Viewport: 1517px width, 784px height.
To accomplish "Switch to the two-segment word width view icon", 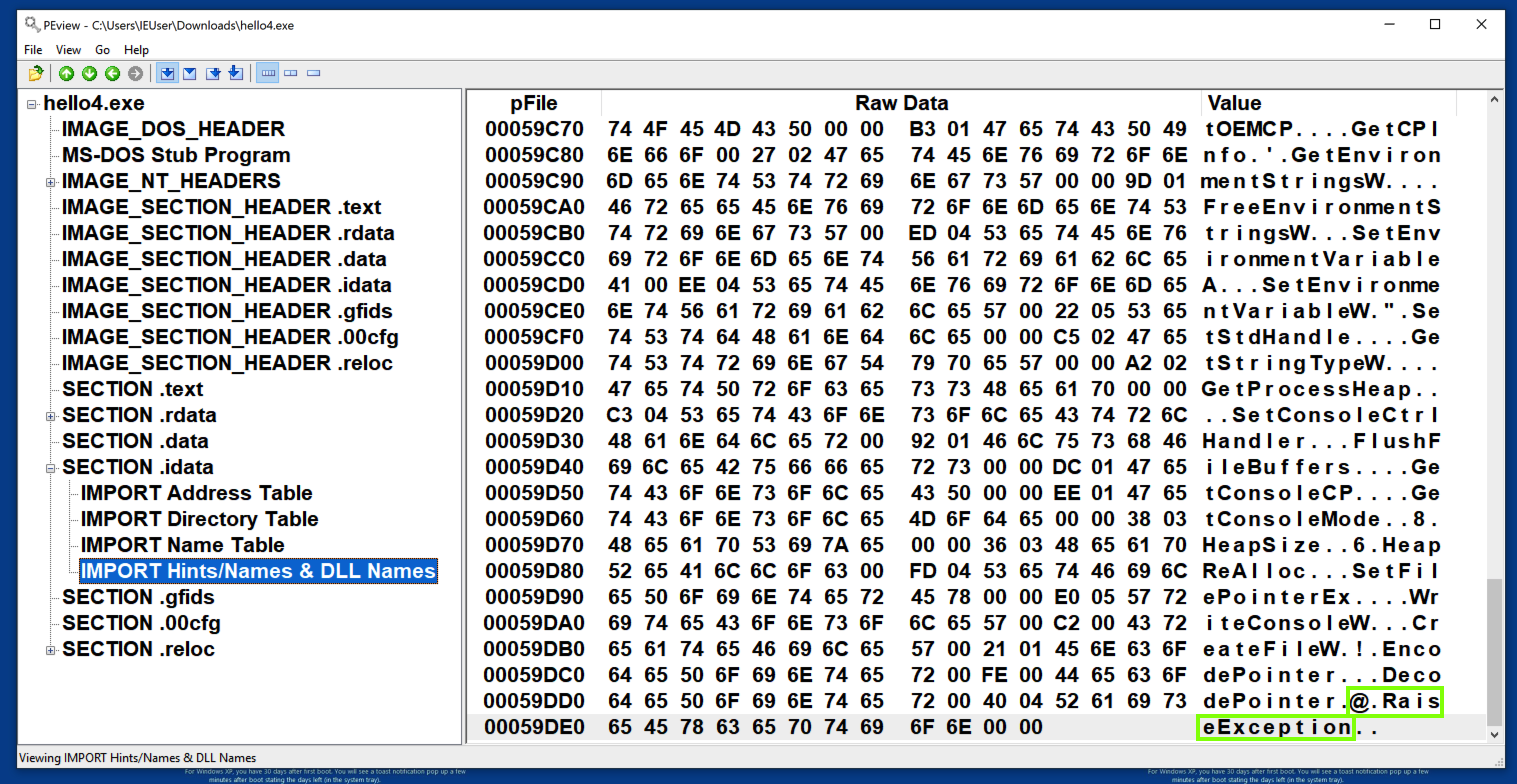I will pyautogui.click(x=291, y=73).
